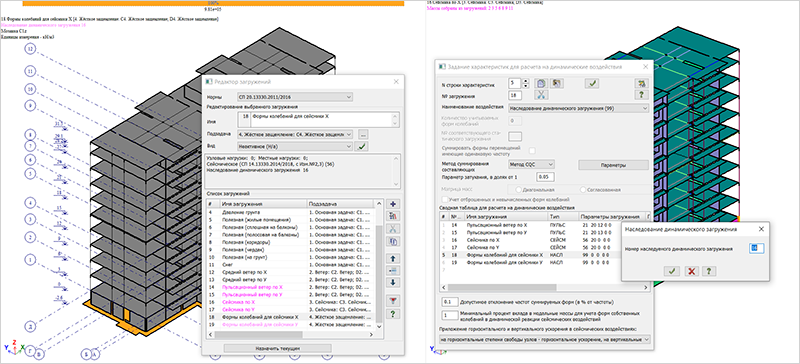The width and height of the screenshot is (800, 364).
Task: Select the Согласованная mass matrix radio button
Action: [584, 189]
